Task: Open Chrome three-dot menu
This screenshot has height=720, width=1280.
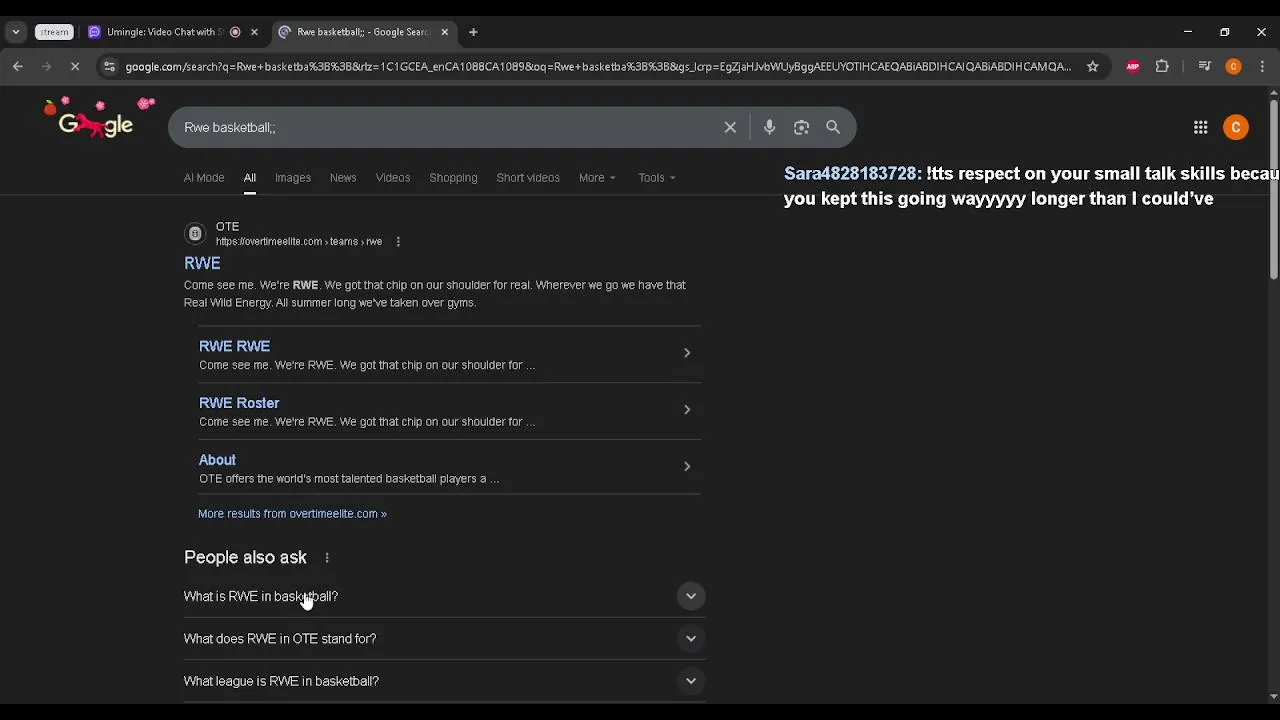Action: point(1262,67)
